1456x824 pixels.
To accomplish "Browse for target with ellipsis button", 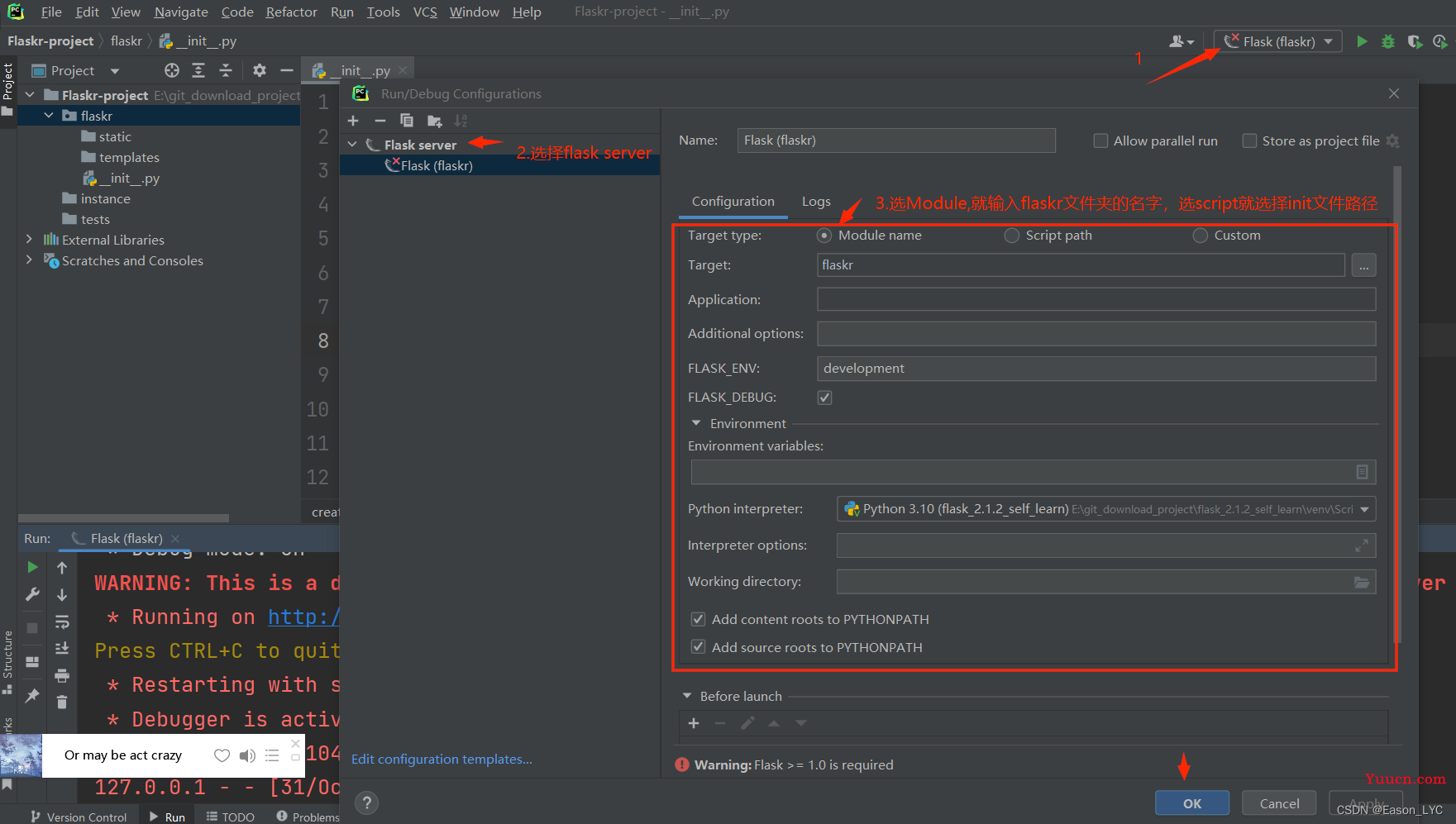I will pyautogui.click(x=1363, y=265).
